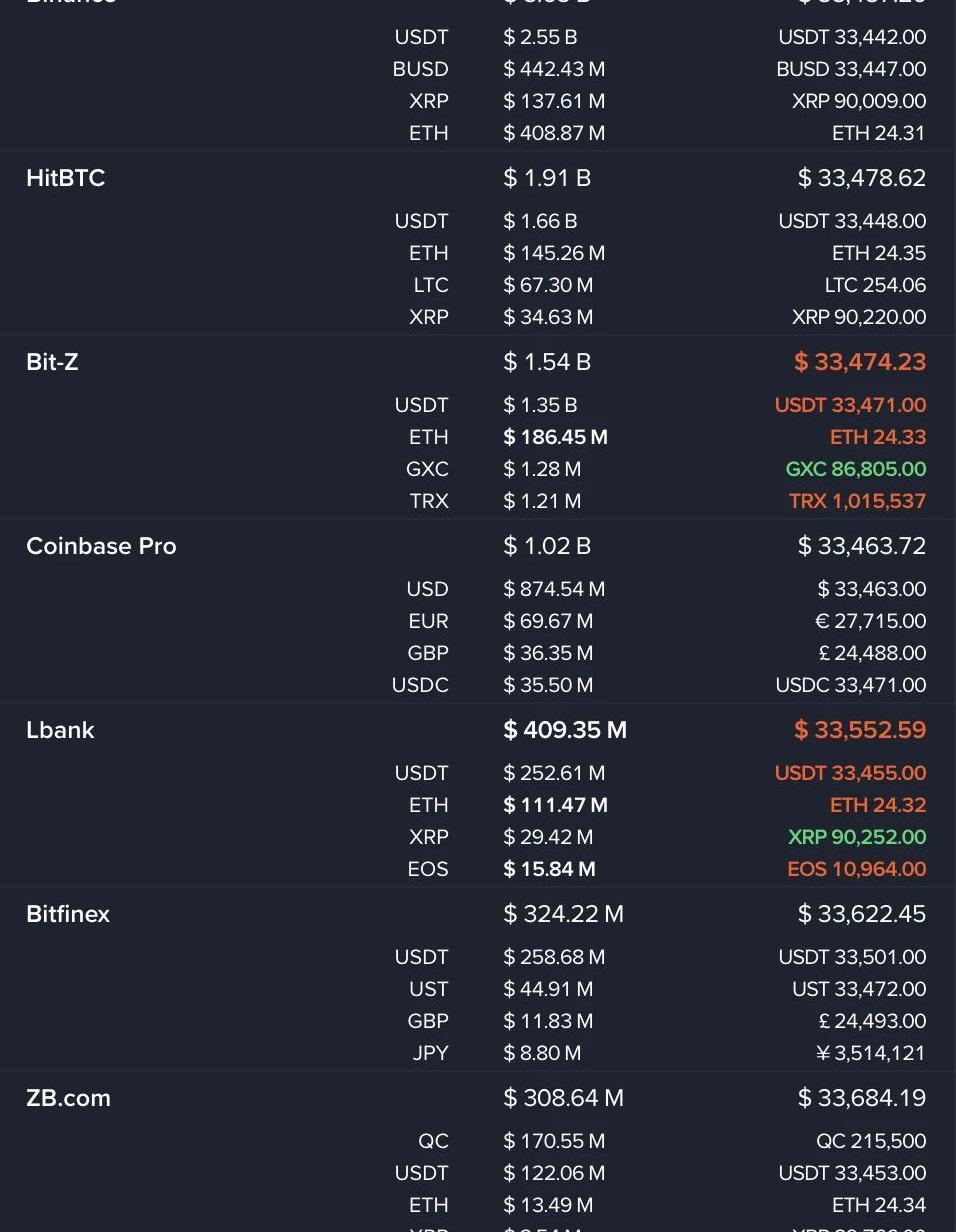Choose the JPY pair under Bitfinex
The width and height of the screenshot is (956, 1232).
[430, 1053]
